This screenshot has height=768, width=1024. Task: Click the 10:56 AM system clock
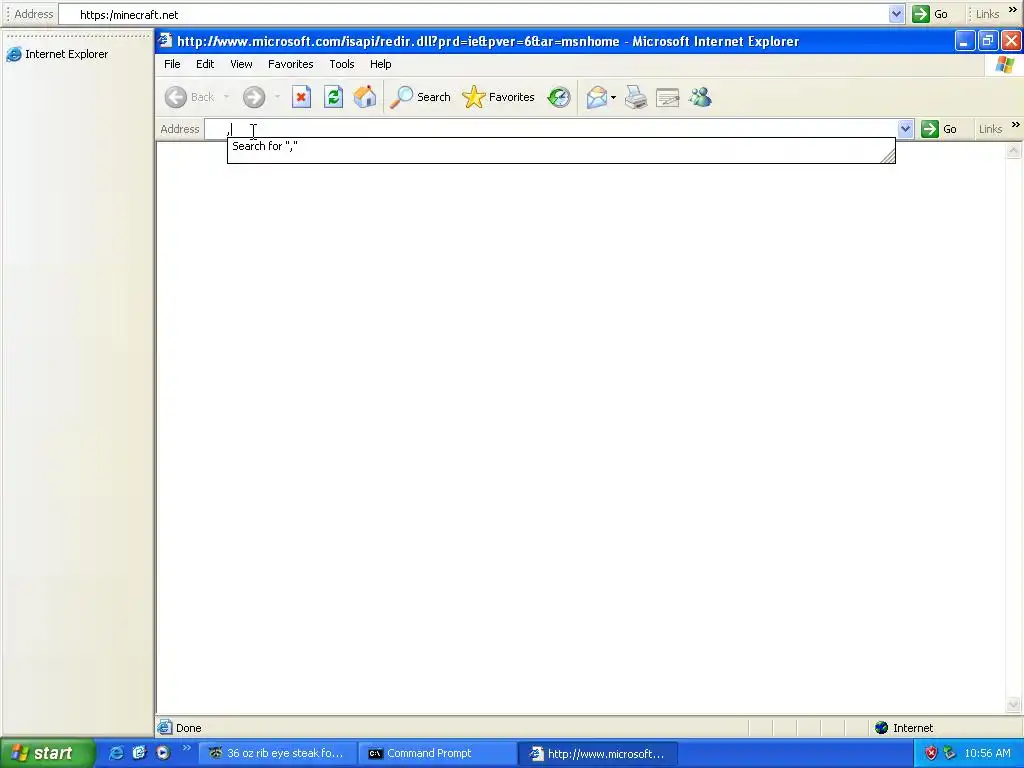point(987,754)
